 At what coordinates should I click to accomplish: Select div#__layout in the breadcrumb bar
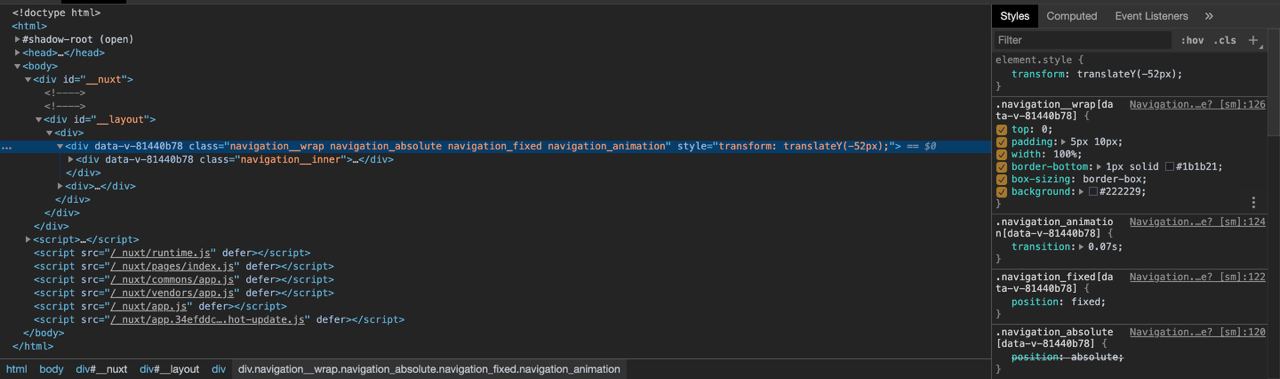coord(169,369)
